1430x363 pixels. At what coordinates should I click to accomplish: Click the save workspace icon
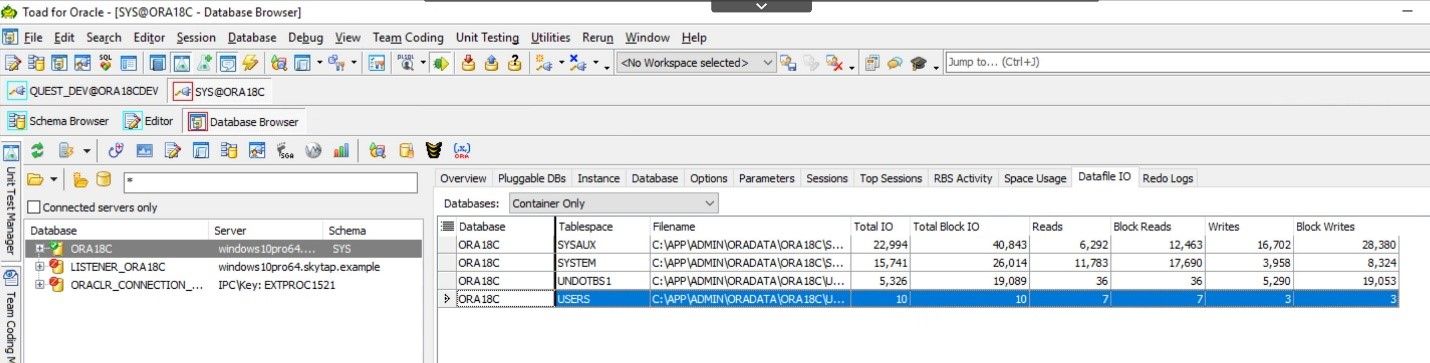click(789, 62)
